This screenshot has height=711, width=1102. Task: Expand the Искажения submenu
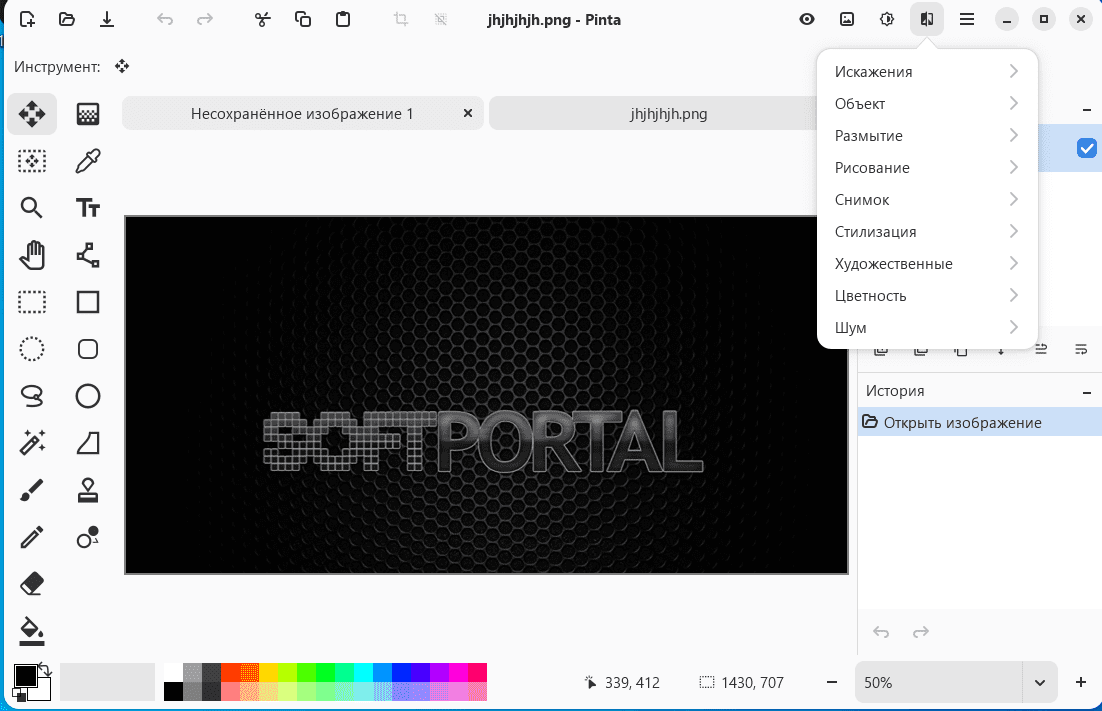927,72
